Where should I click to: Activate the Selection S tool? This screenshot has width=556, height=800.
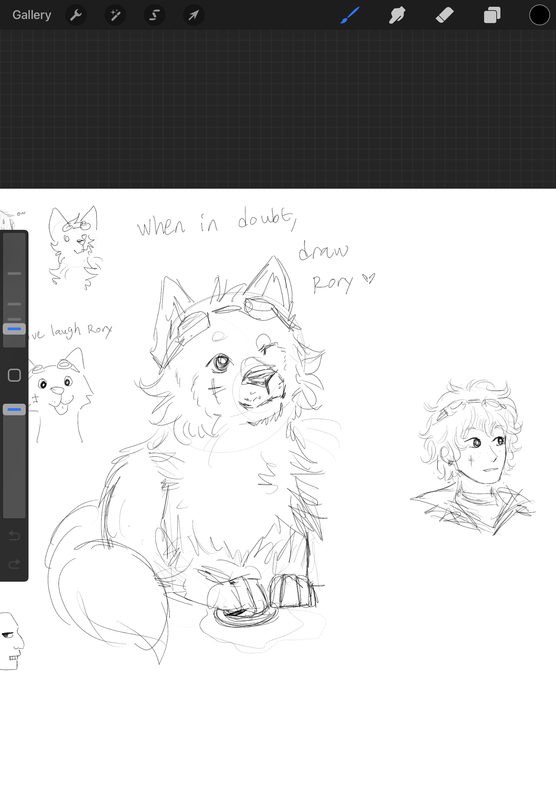pyautogui.click(x=155, y=15)
